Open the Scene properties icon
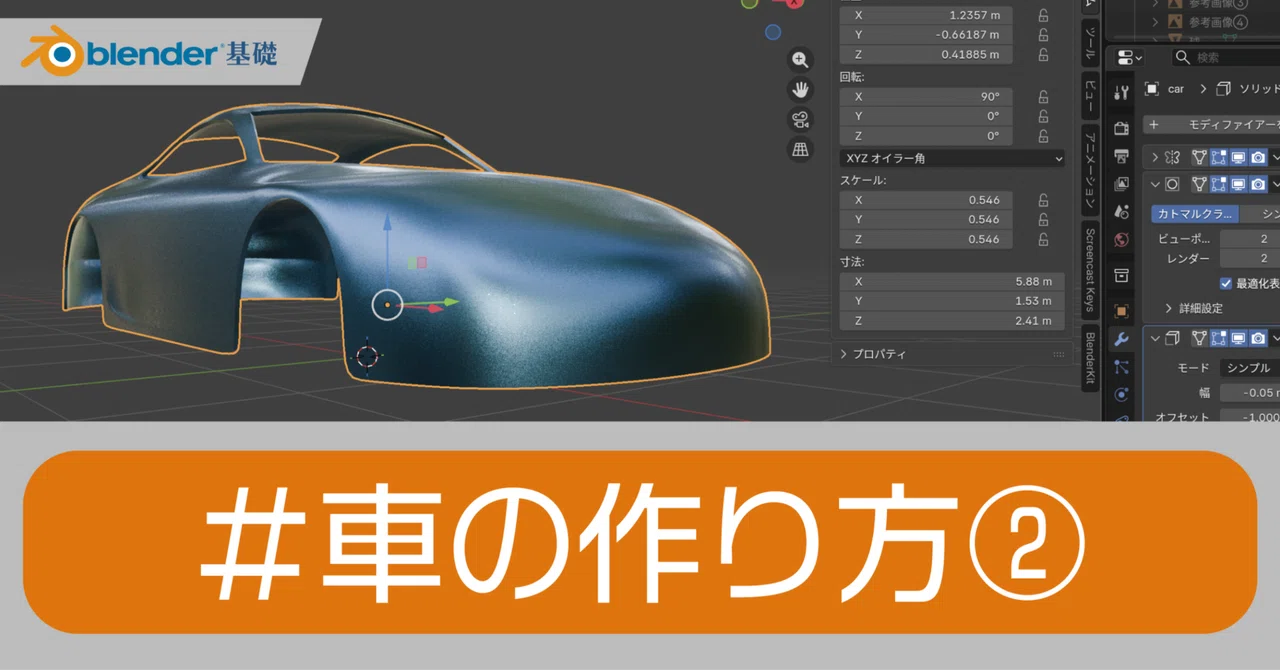The image size is (1280, 670). pos(1121,212)
